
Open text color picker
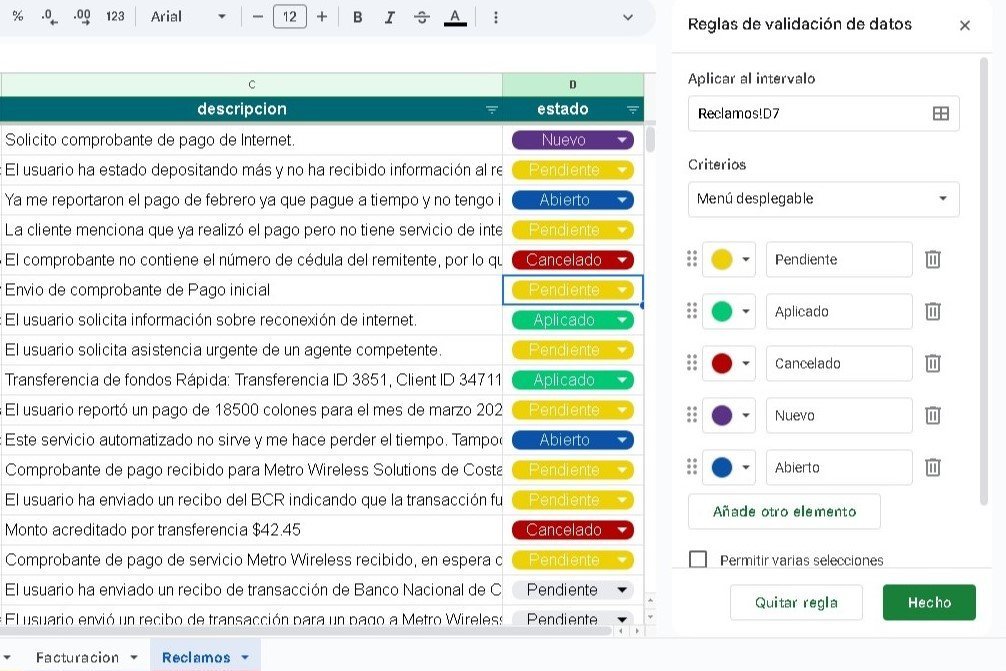(455, 17)
